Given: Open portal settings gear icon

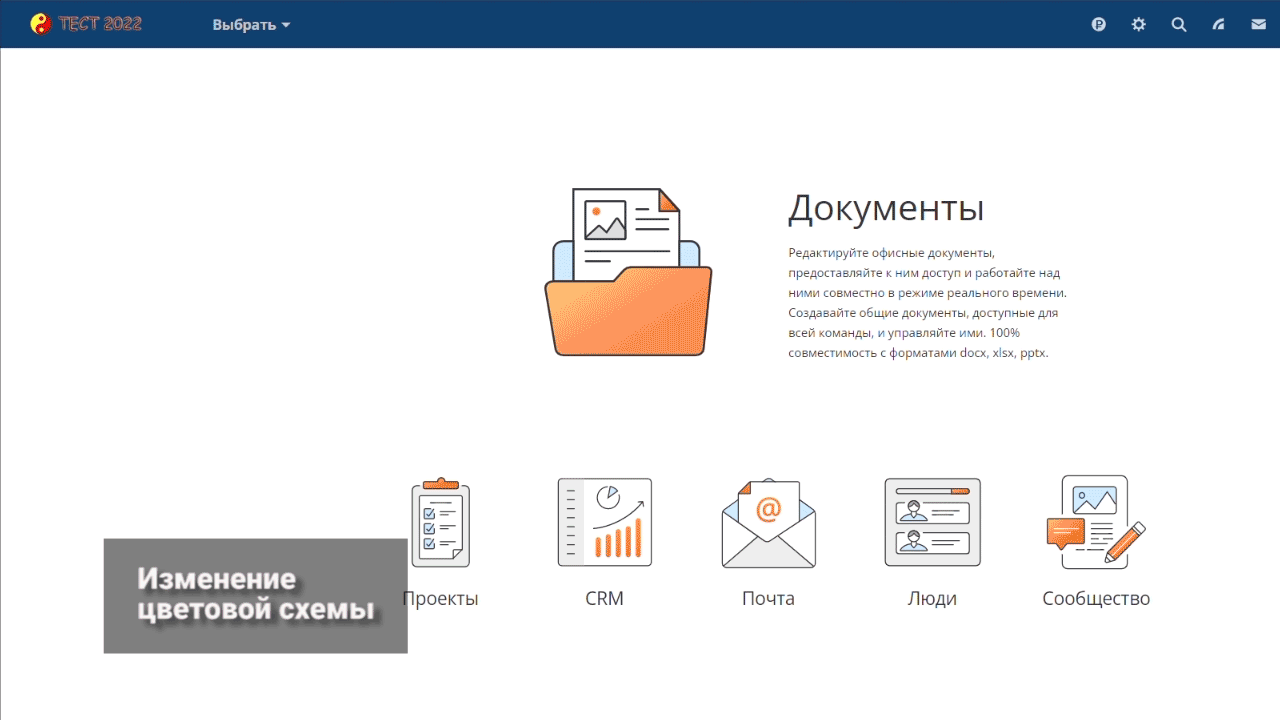Looking at the screenshot, I should point(1139,24).
